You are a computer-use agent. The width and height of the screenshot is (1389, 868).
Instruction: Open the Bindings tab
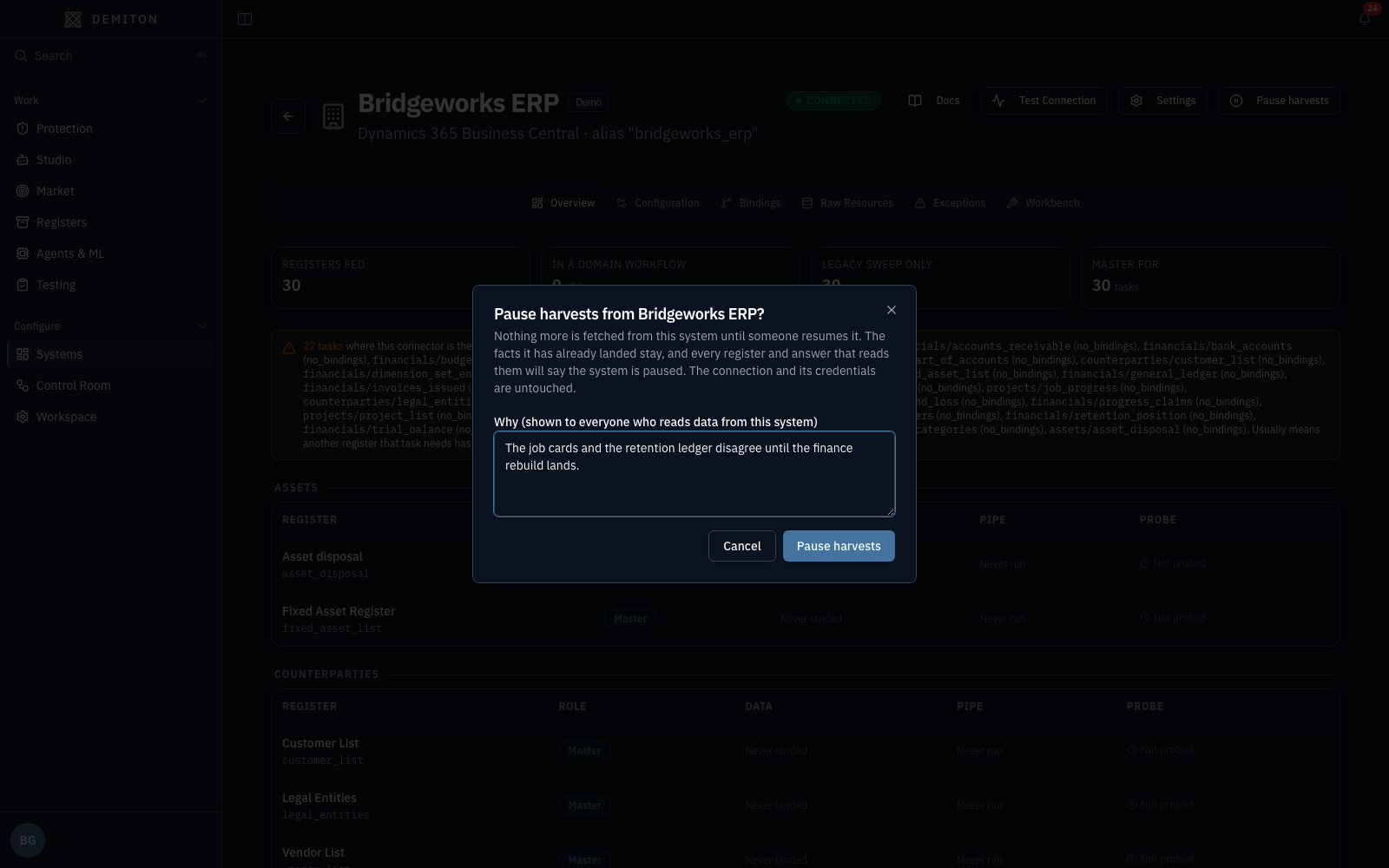(x=751, y=203)
